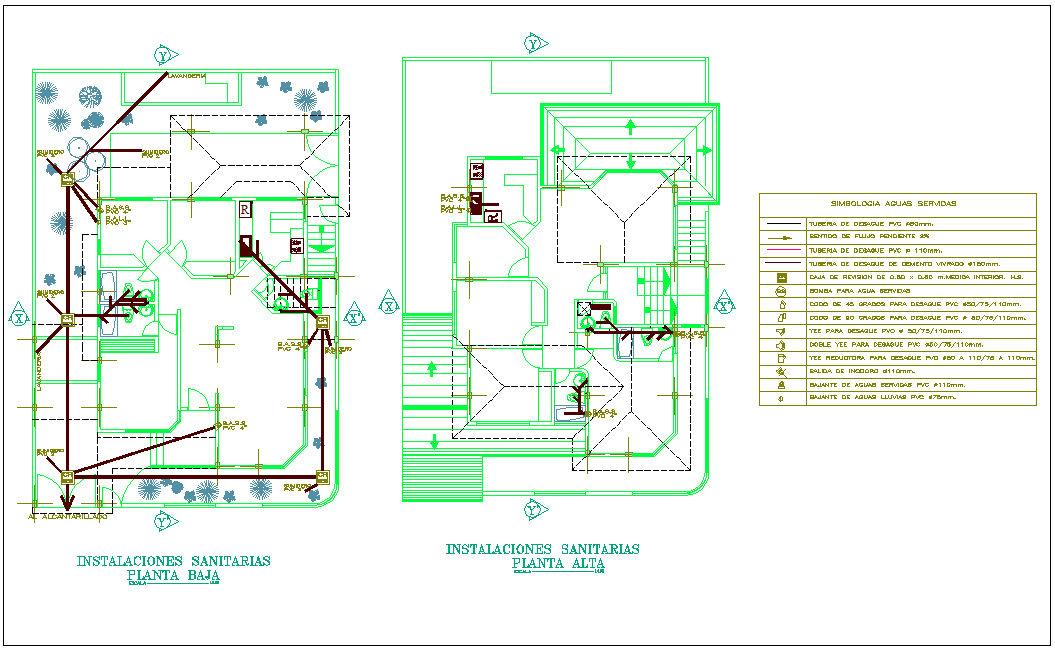Click the bomba para aguas servidas icon
1055x648 pixels.
[x=781, y=290]
